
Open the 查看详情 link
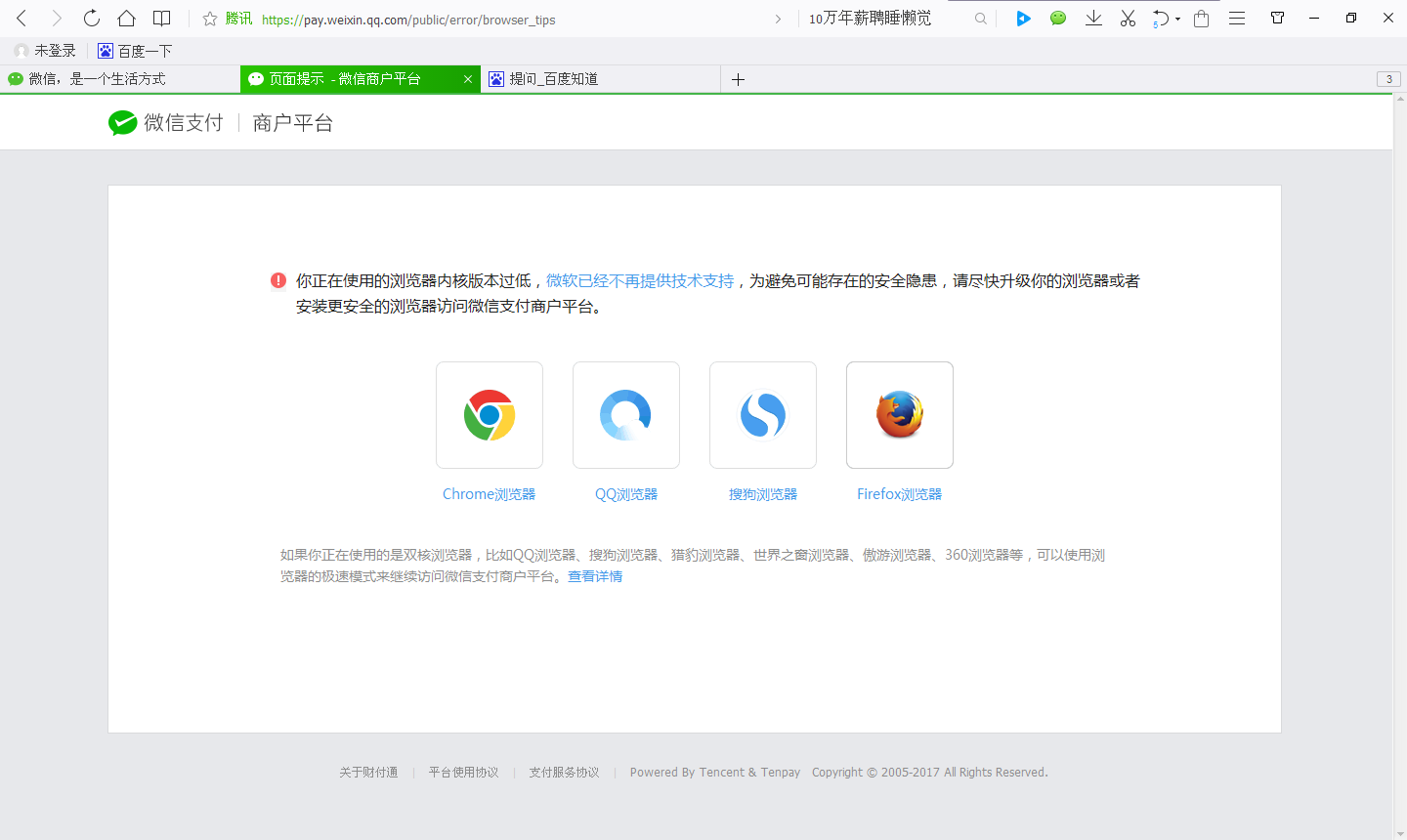click(x=595, y=576)
